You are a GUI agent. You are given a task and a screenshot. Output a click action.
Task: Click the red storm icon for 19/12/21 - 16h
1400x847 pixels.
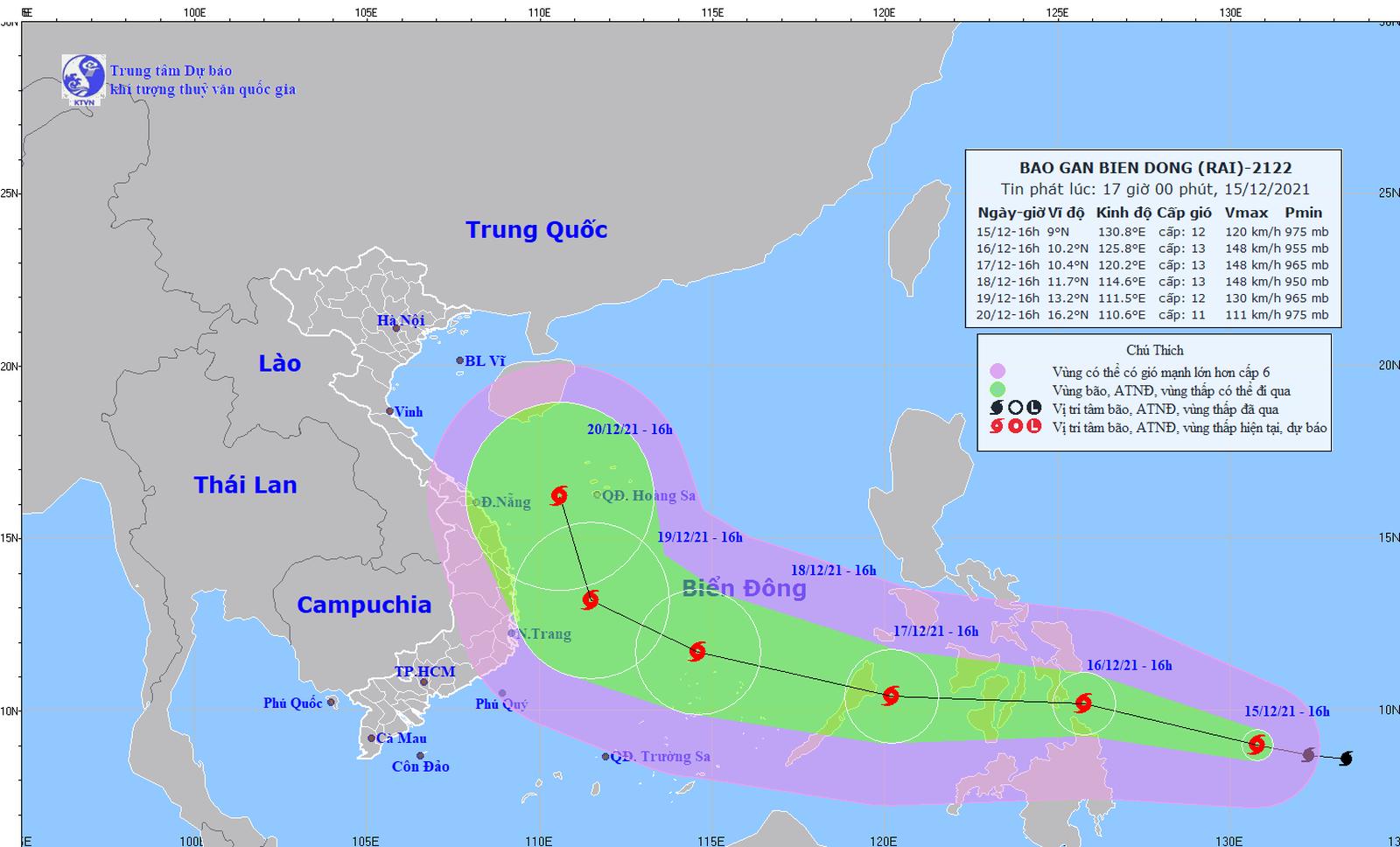[x=591, y=599]
